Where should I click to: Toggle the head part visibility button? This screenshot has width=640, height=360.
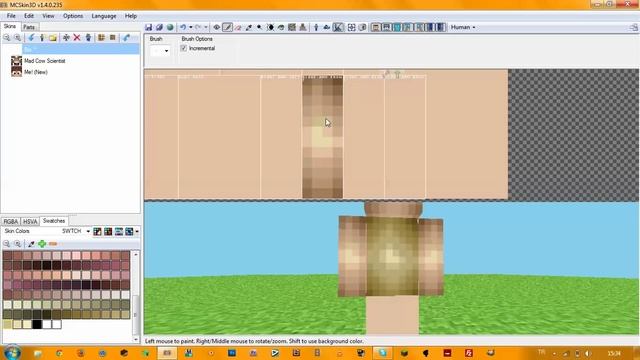click(376, 27)
